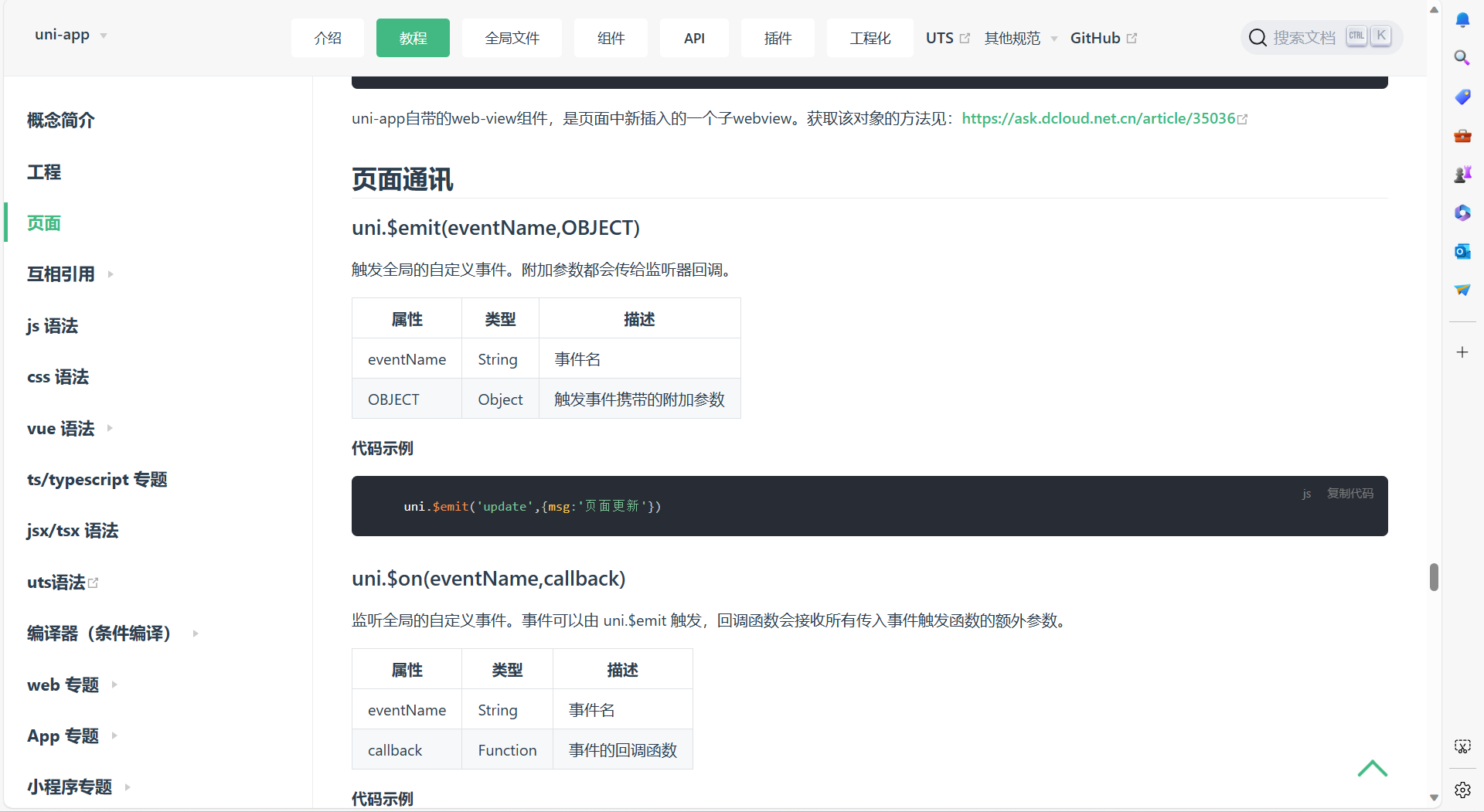Image resolution: width=1484 pixels, height=812 pixels.
Task: Go to 概念简介 in the sidebar
Action: click(x=61, y=121)
